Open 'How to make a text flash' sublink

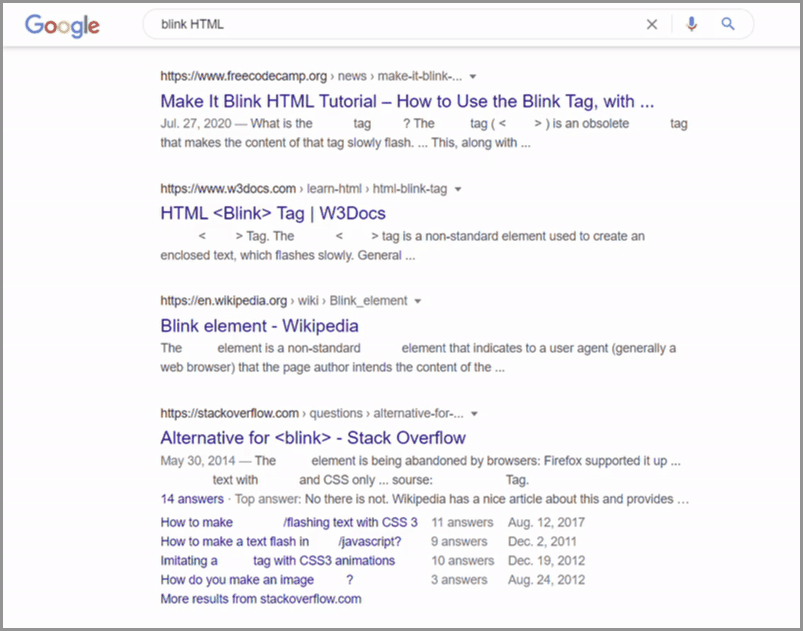[x=281, y=541]
